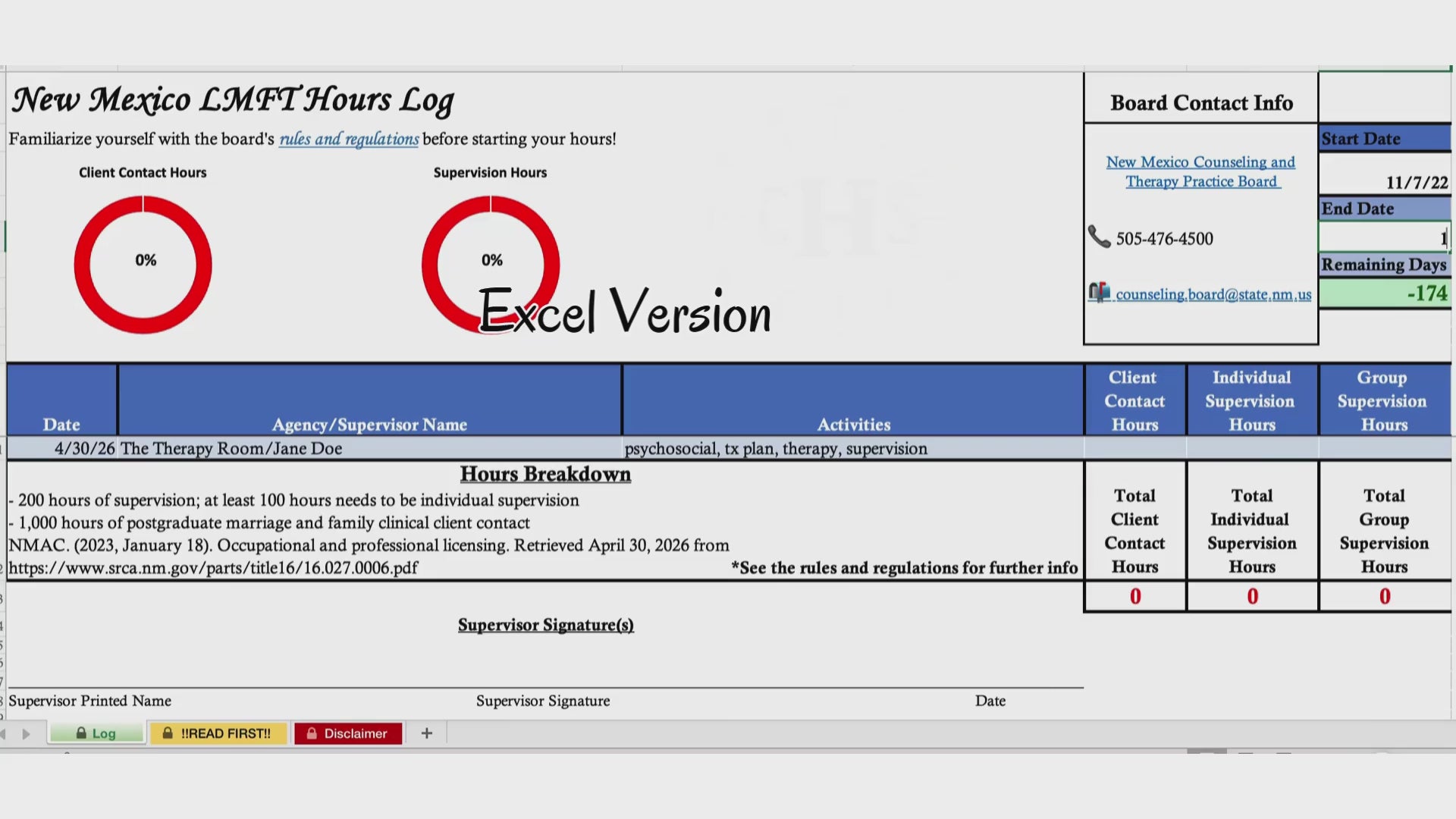The image size is (1456, 819).
Task: Select the Remaining Days label cell
Action: [1385, 265]
